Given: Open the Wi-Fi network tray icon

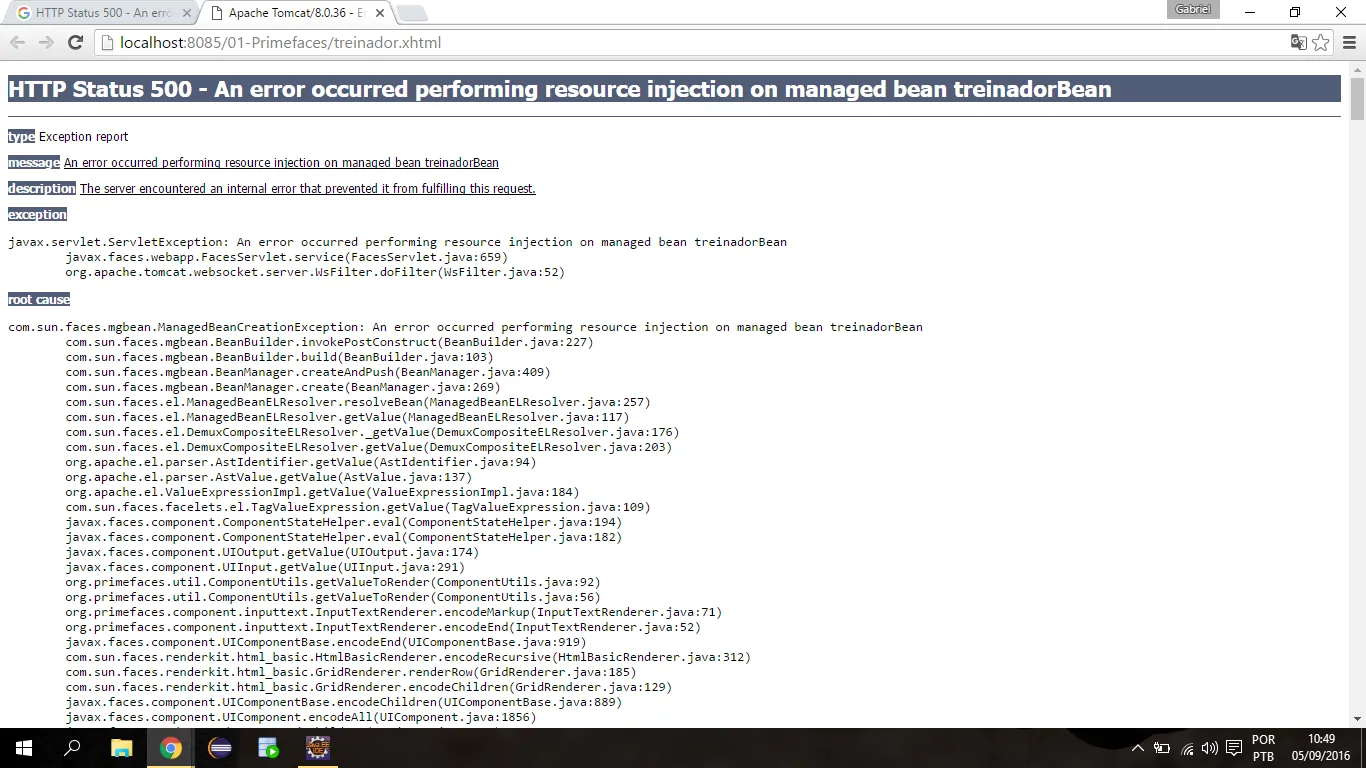Looking at the screenshot, I should tap(1187, 748).
